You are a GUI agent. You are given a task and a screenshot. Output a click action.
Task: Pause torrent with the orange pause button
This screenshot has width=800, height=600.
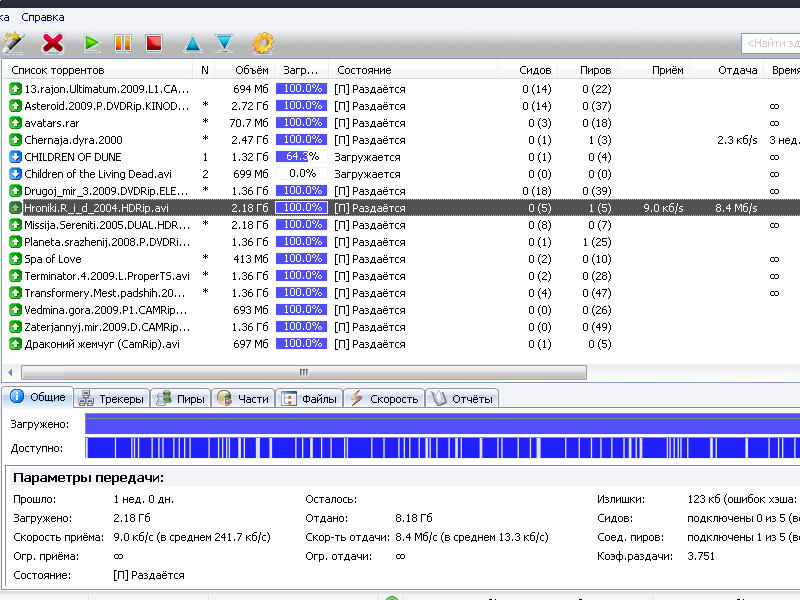click(123, 43)
